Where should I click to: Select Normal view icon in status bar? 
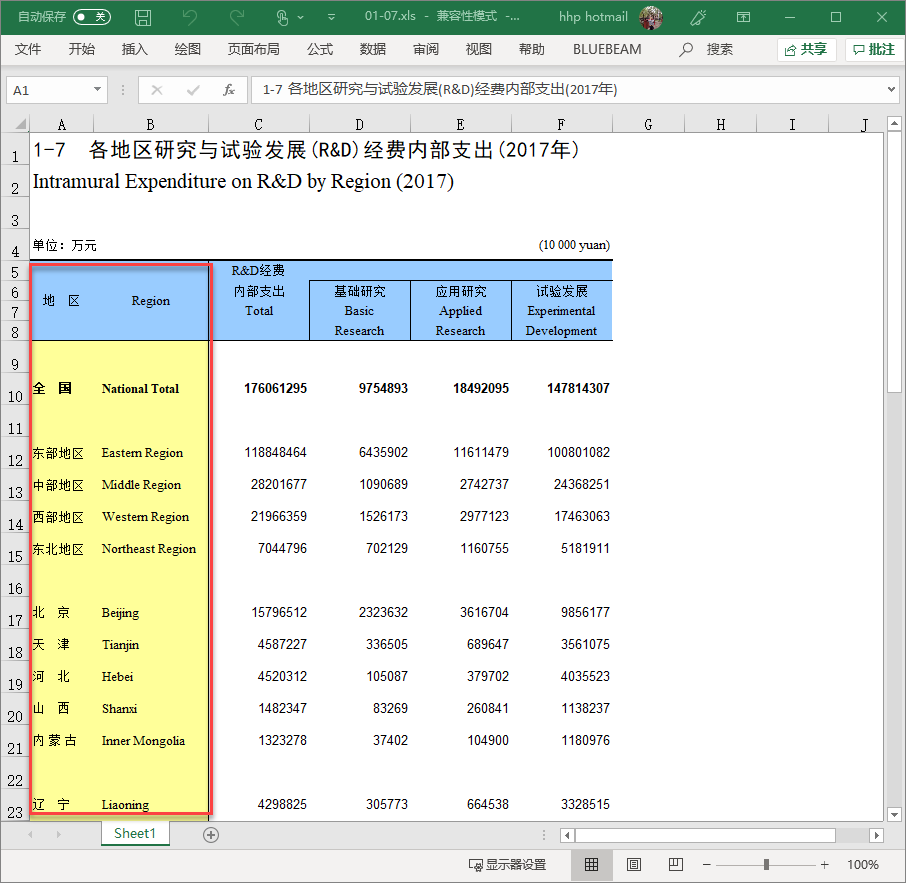(x=591, y=864)
